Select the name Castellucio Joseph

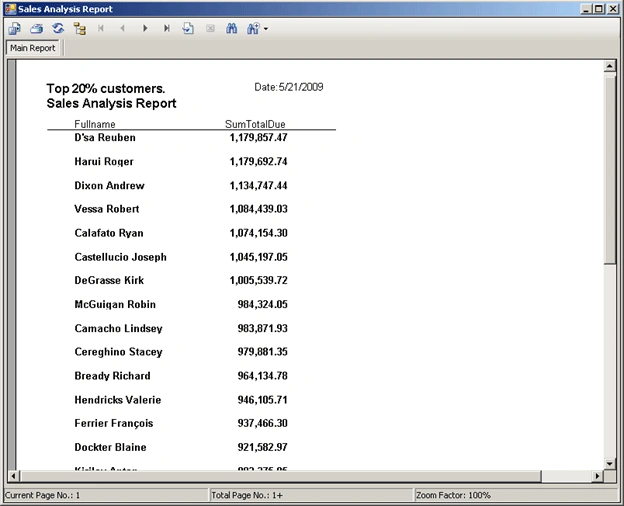pos(121,257)
